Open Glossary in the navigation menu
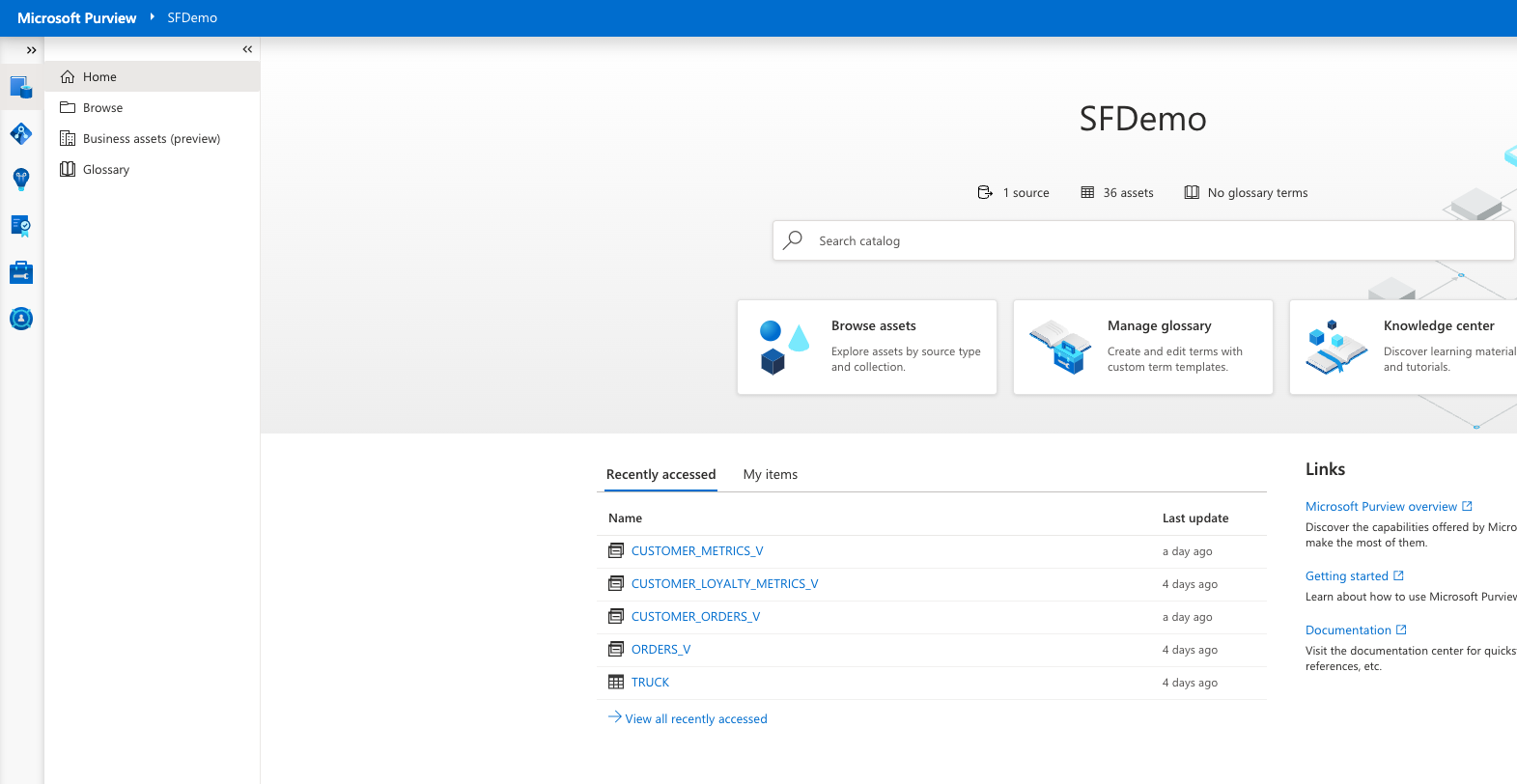 pyautogui.click(x=105, y=170)
